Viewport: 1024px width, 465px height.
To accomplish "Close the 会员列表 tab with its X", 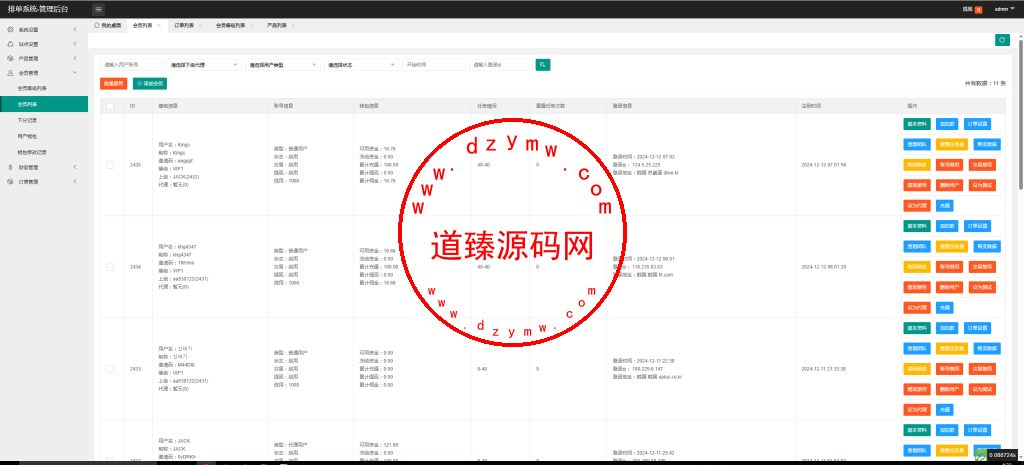I will [159, 25].
